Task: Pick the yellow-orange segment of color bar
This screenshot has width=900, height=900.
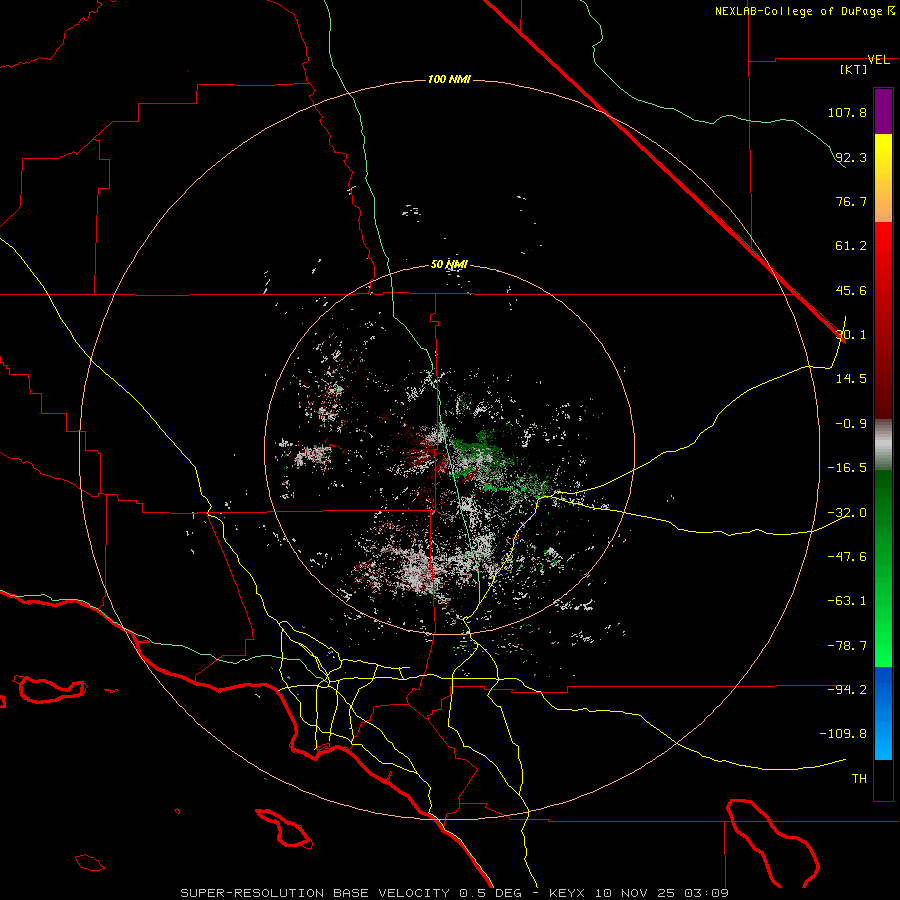Action: coord(883,178)
